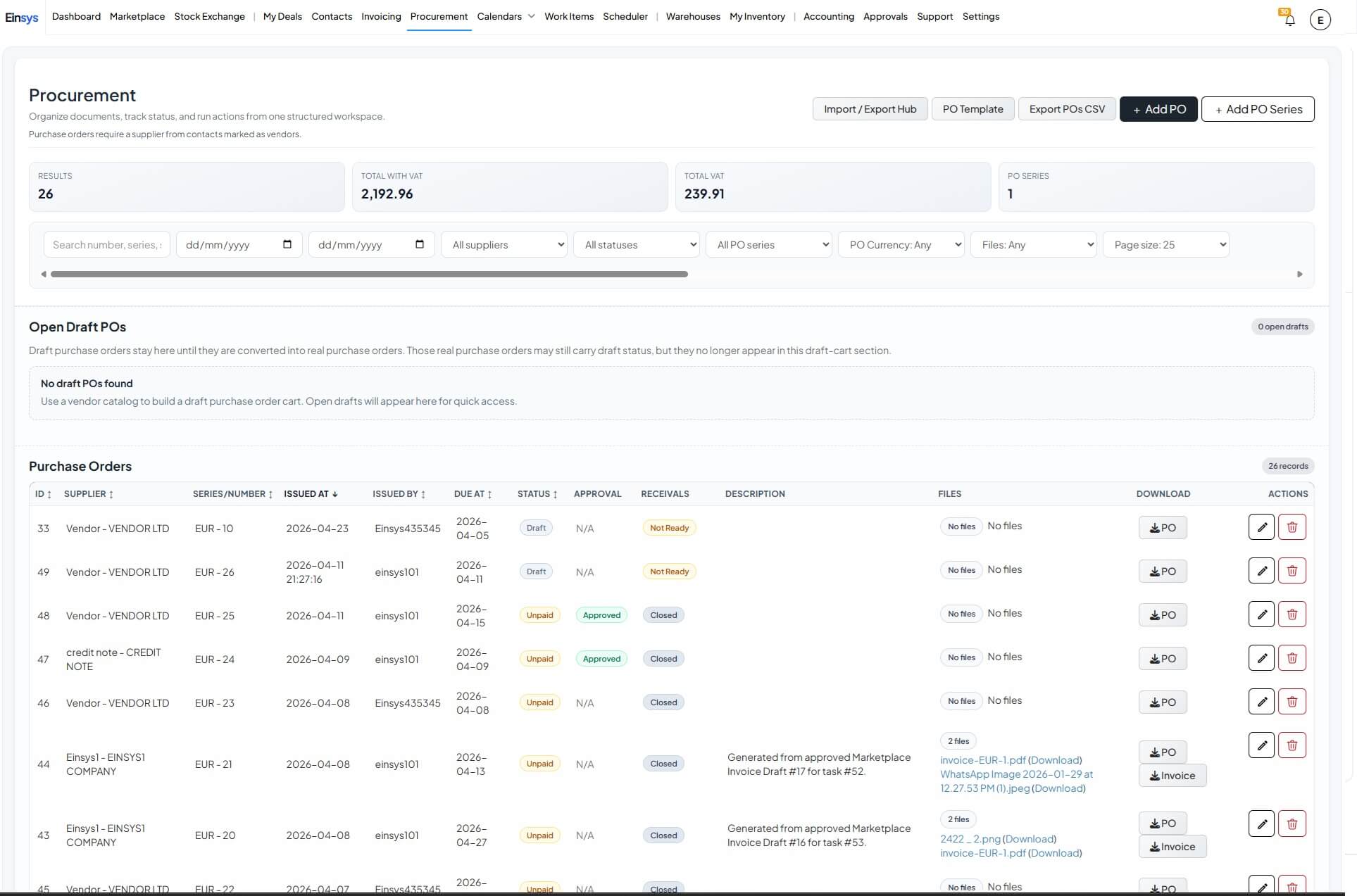Open the notifications bell icon
This screenshot has height=896, width=1357.
[x=1289, y=20]
